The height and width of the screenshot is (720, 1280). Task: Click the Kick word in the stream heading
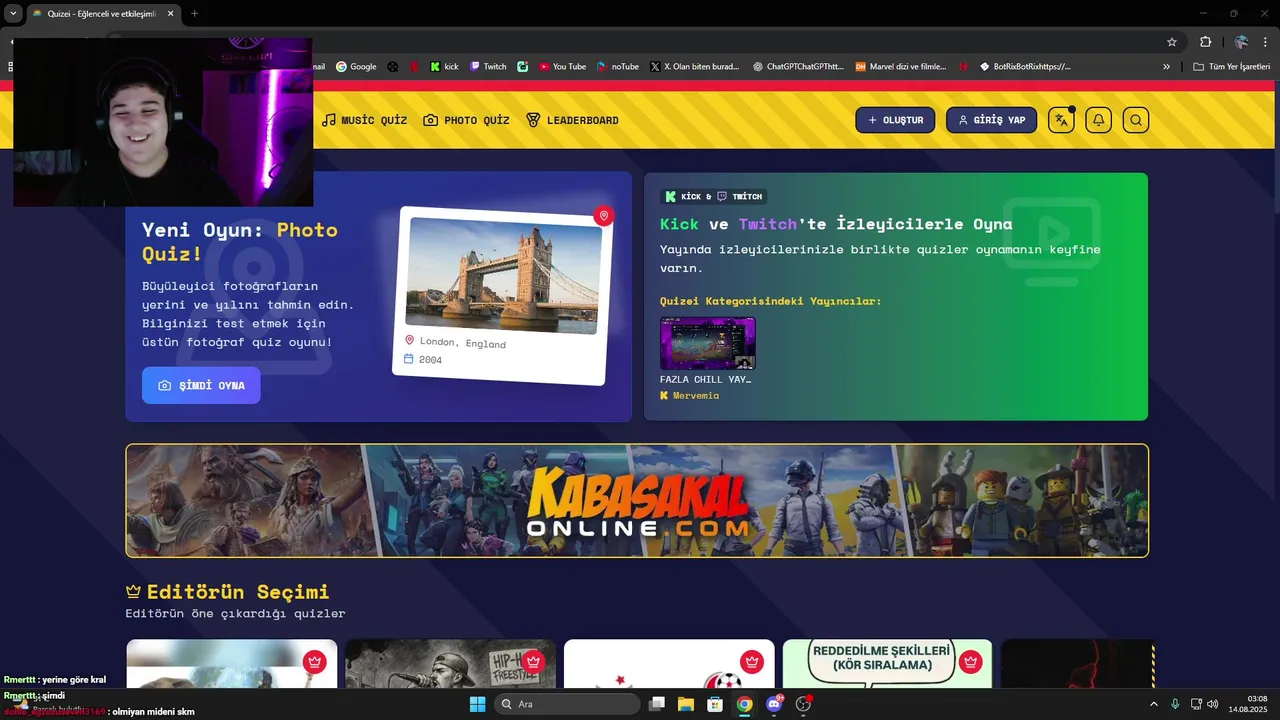point(679,224)
